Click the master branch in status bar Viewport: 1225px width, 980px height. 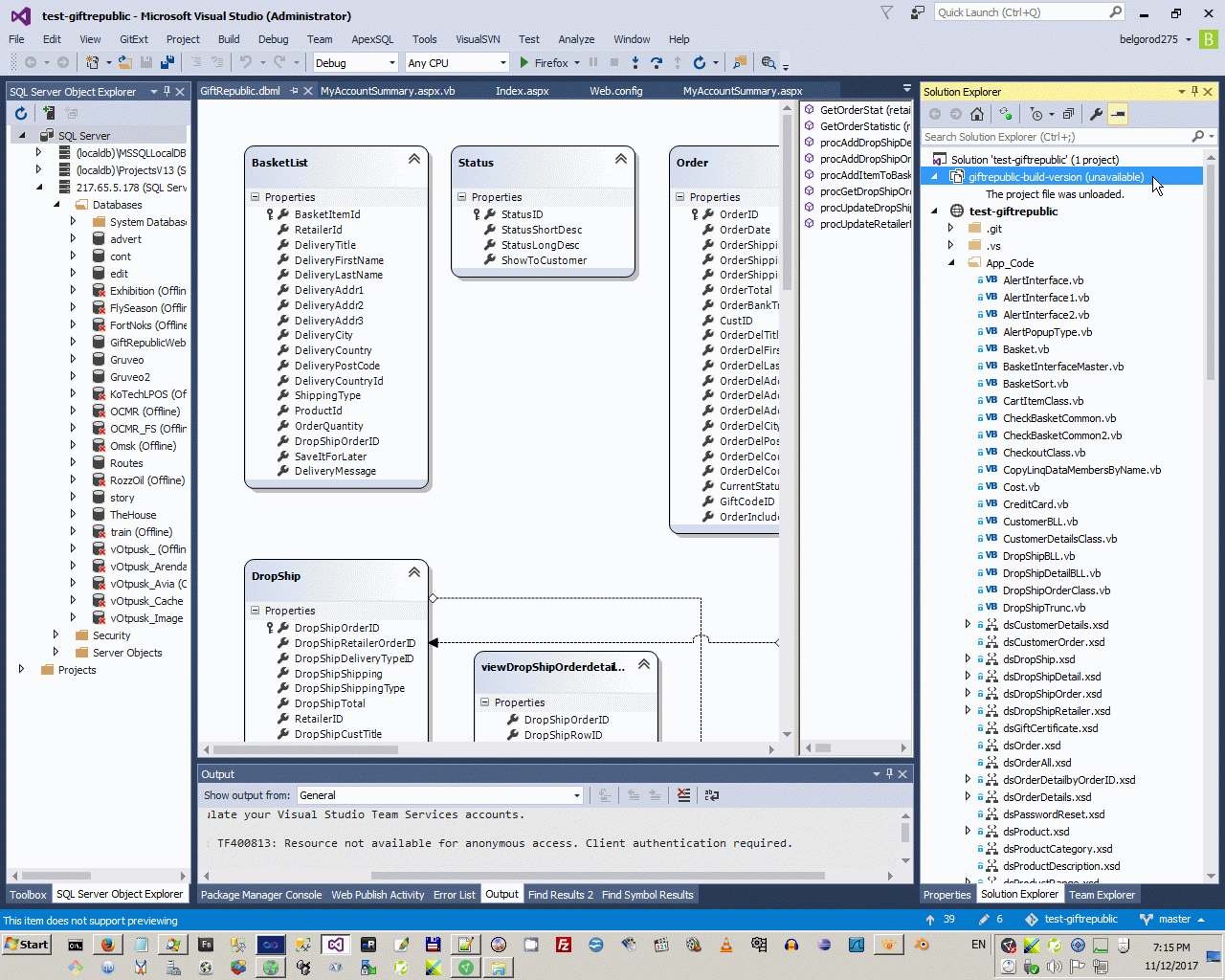tap(1173, 920)
